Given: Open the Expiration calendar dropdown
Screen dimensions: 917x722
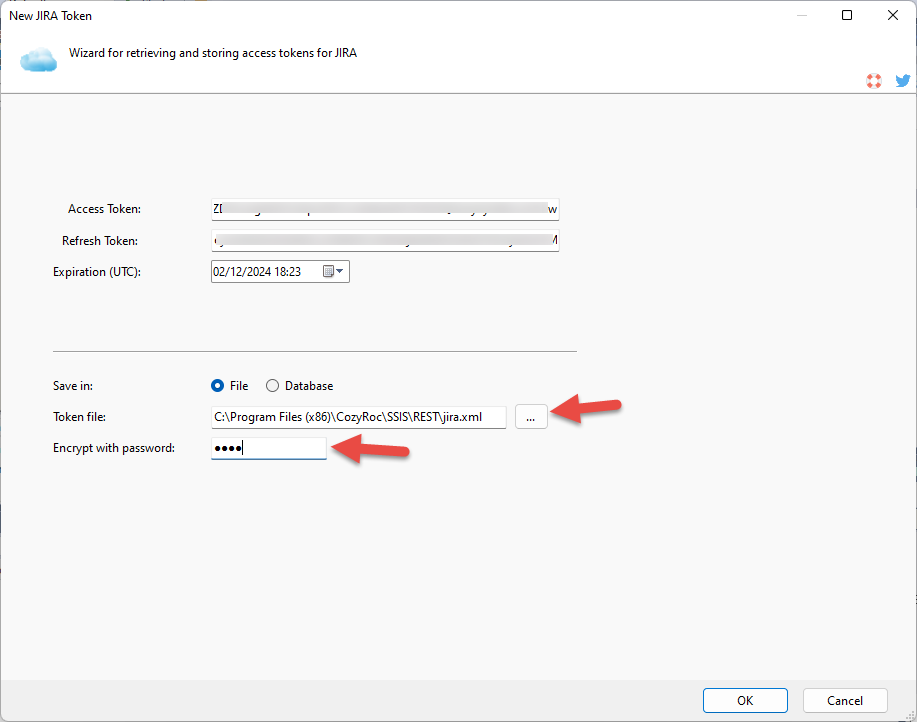Looking at the screenshot, I should click(333, 271).
